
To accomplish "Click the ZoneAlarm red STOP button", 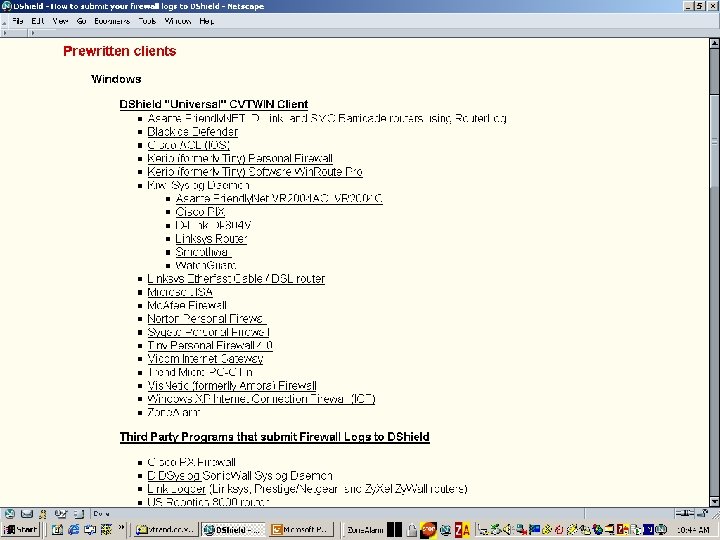I will coord(428,530).
